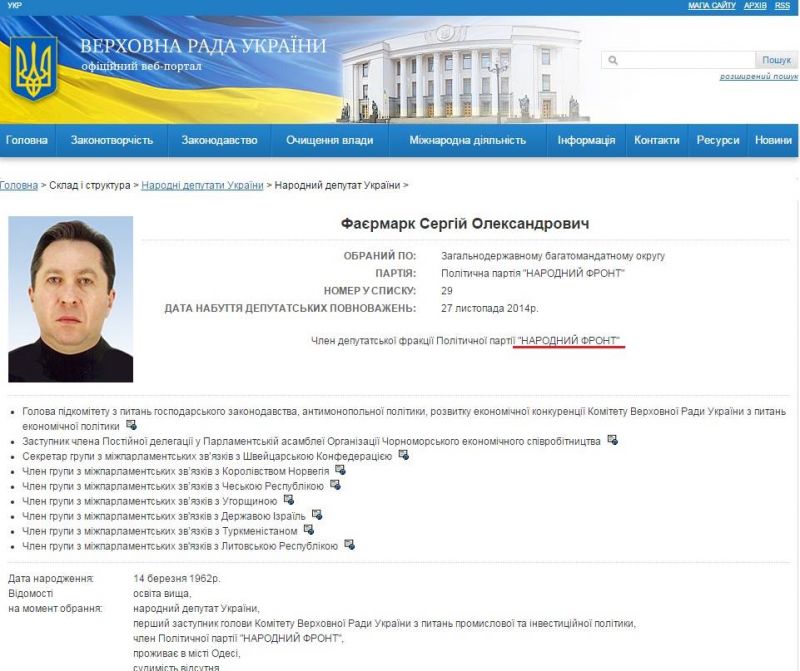Go to the Новини section

tap(773, 141)
